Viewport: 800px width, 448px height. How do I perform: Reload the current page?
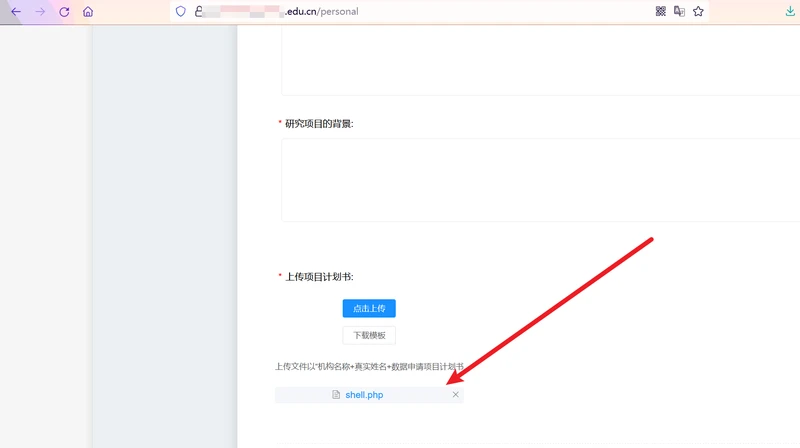coord(64,11)
